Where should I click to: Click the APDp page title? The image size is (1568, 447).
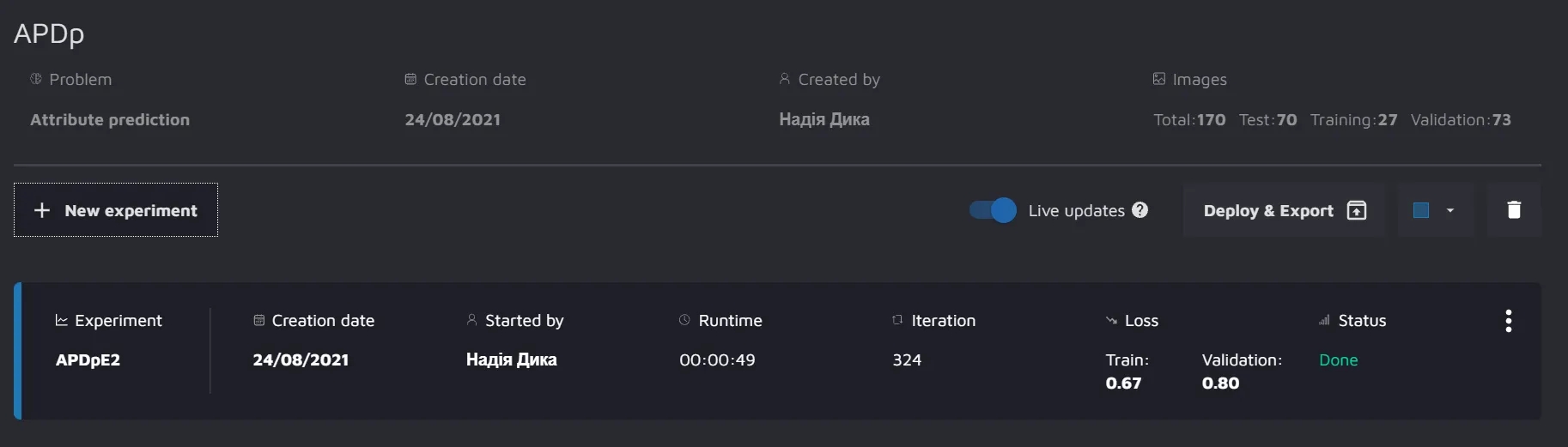(49, 33)
